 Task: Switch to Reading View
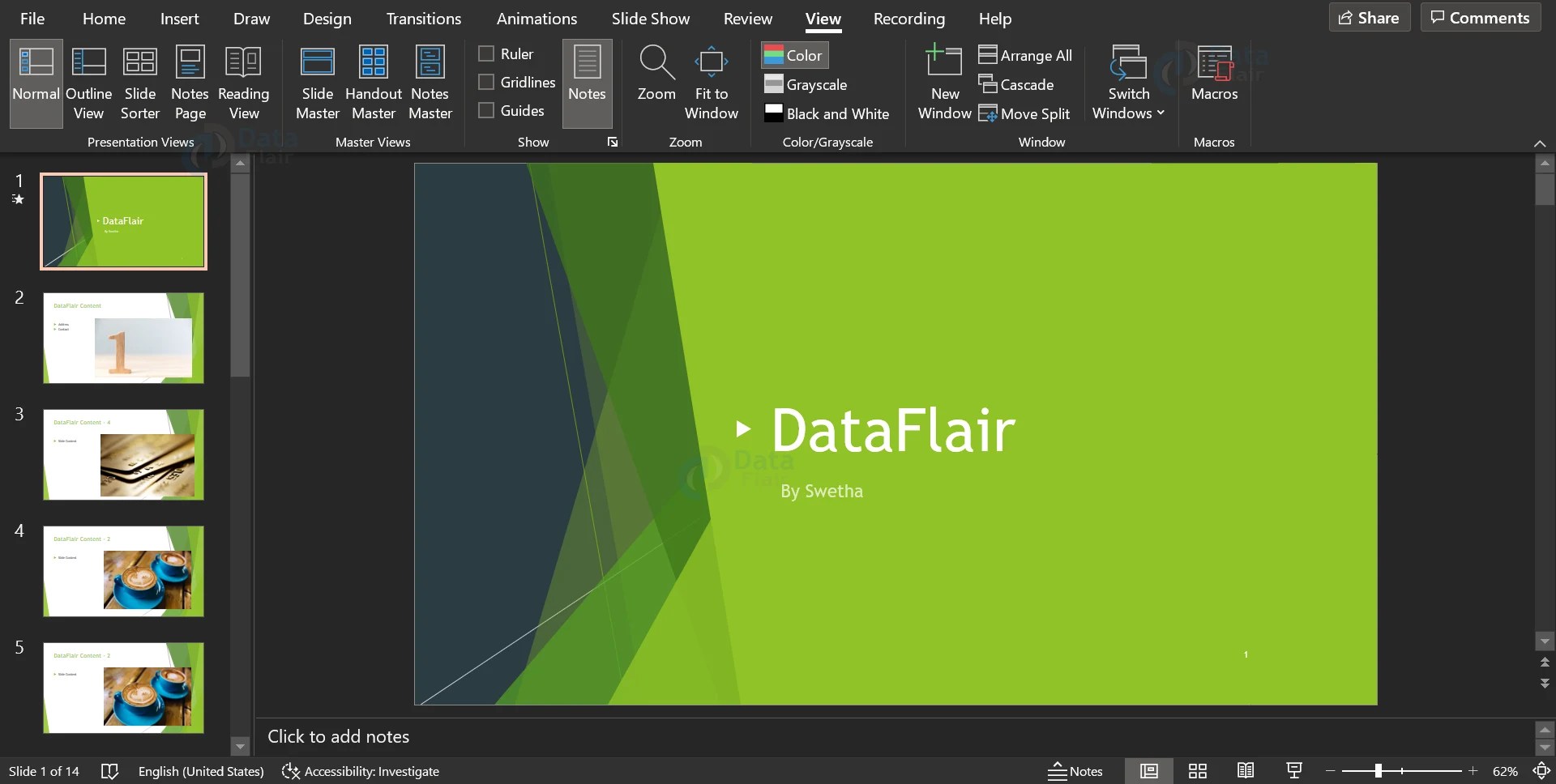242,81
